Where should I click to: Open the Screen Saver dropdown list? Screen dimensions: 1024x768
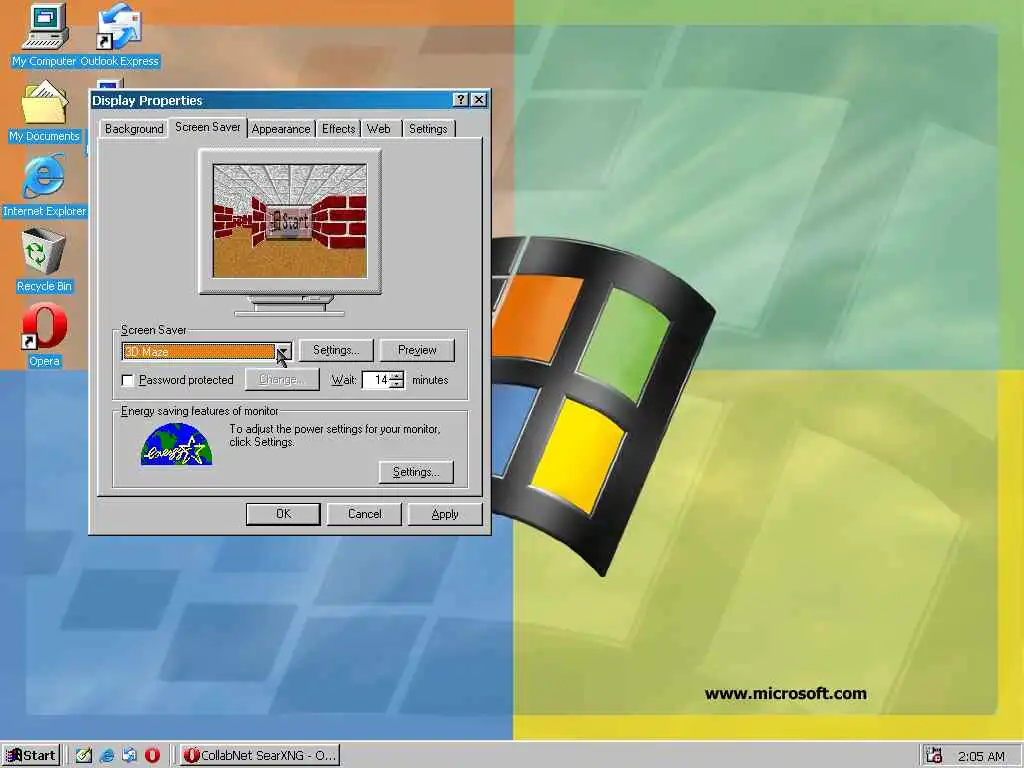283,351
